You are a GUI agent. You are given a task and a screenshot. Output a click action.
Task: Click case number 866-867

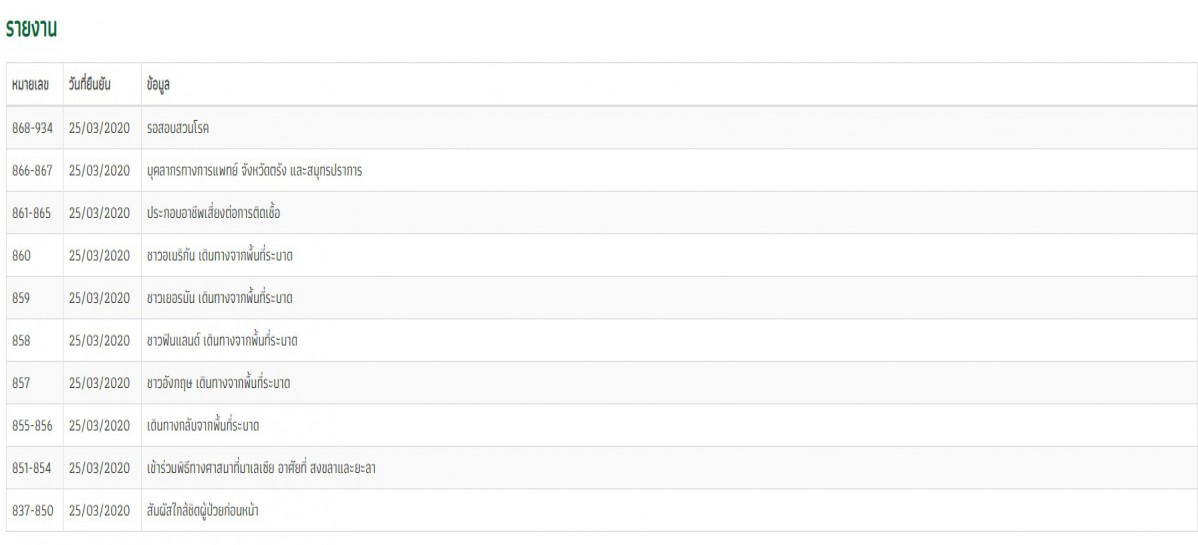(32, 170)
